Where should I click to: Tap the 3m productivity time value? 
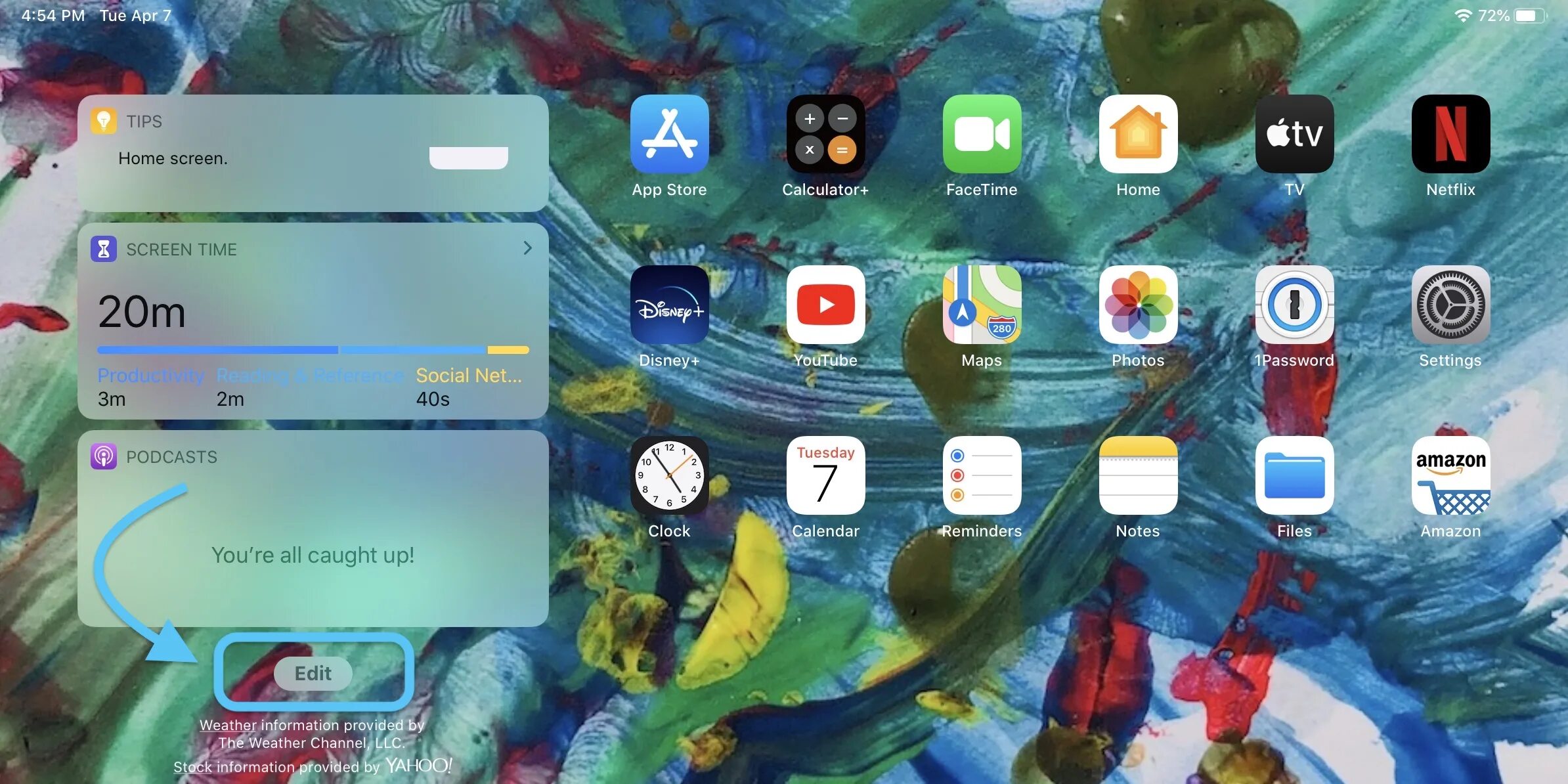click(x=112, y=399)
